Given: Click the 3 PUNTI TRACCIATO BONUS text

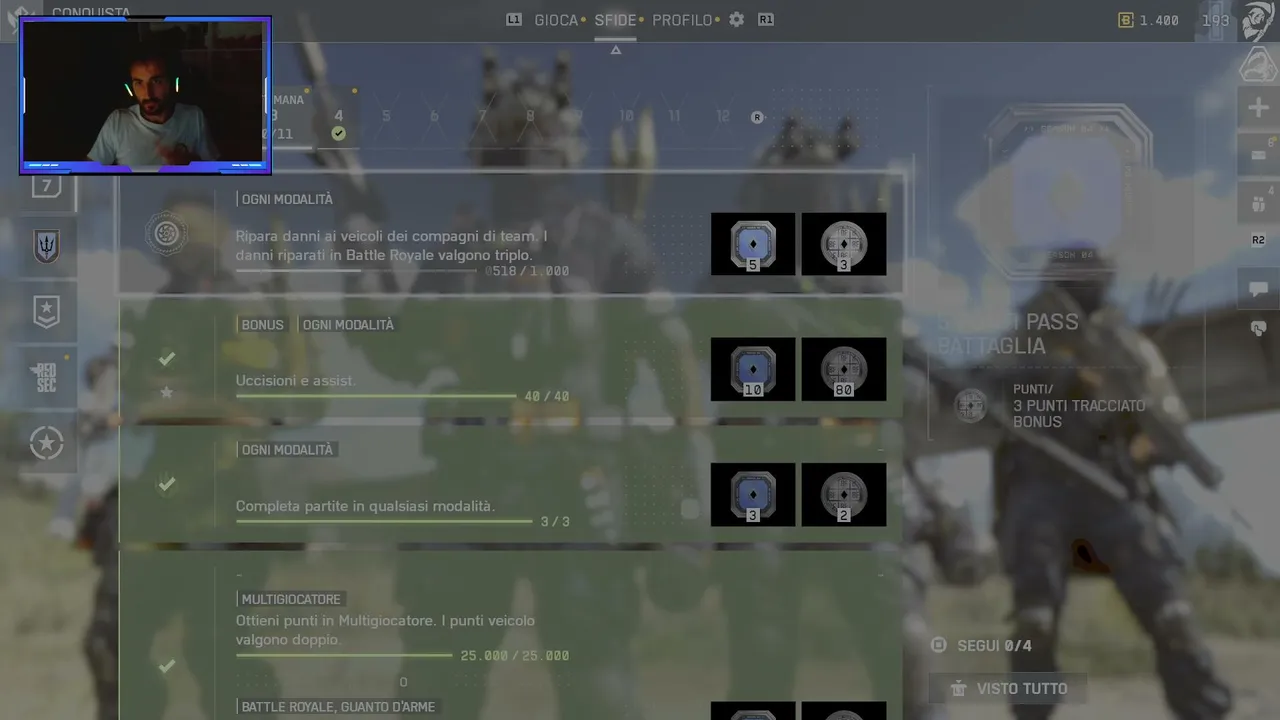Looking at the screenshot, I should 1079,413.
